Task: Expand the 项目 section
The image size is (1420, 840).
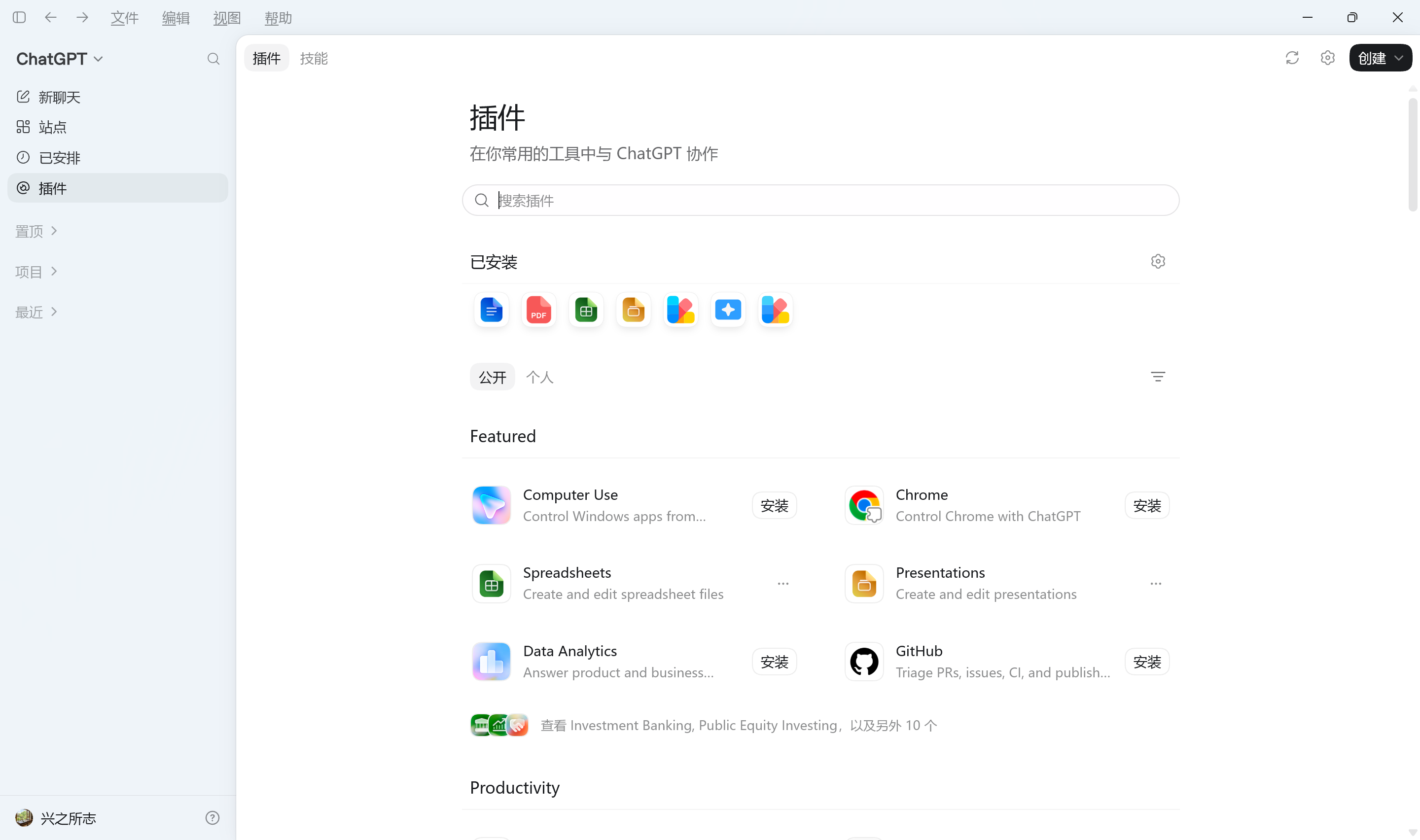Action: click(x=36, y=272)
